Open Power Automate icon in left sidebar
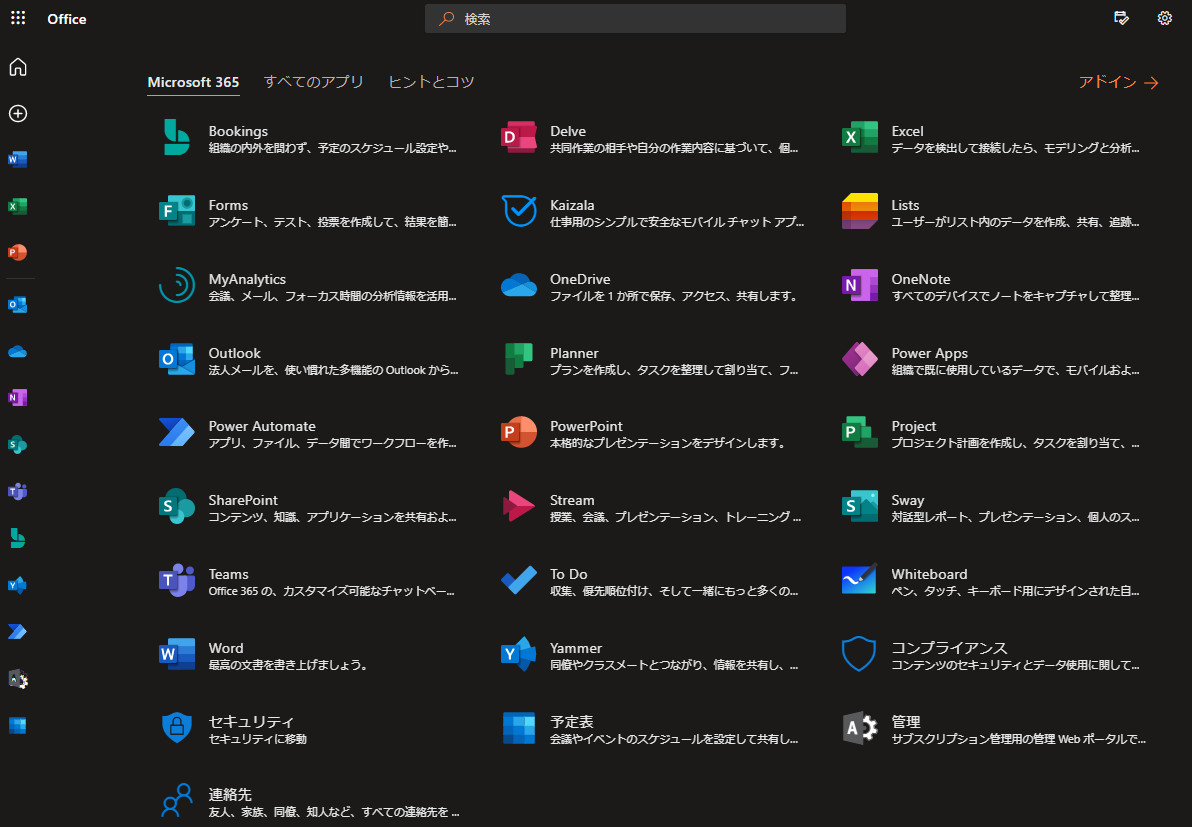This screenshot has width=1192, height=827. (17, 632)
